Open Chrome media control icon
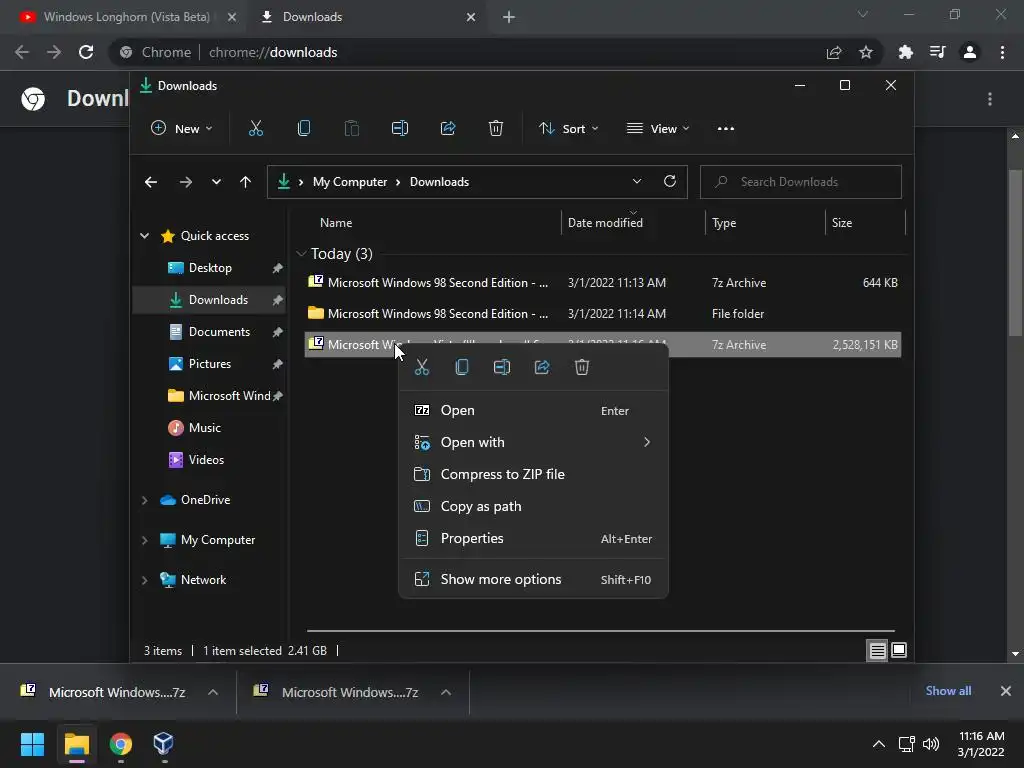 coord(938,52)
